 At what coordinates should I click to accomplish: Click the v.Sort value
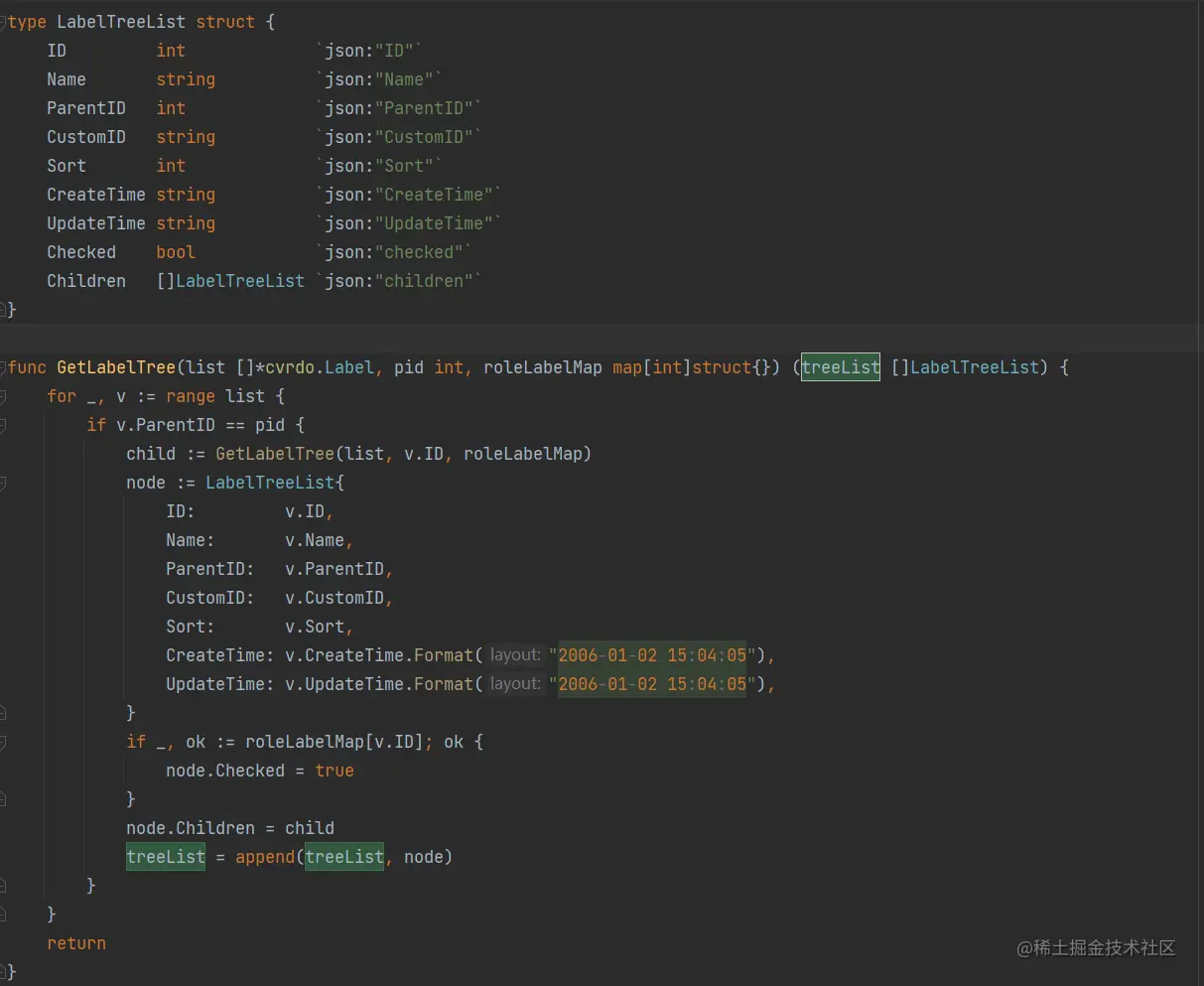[315, 627]
